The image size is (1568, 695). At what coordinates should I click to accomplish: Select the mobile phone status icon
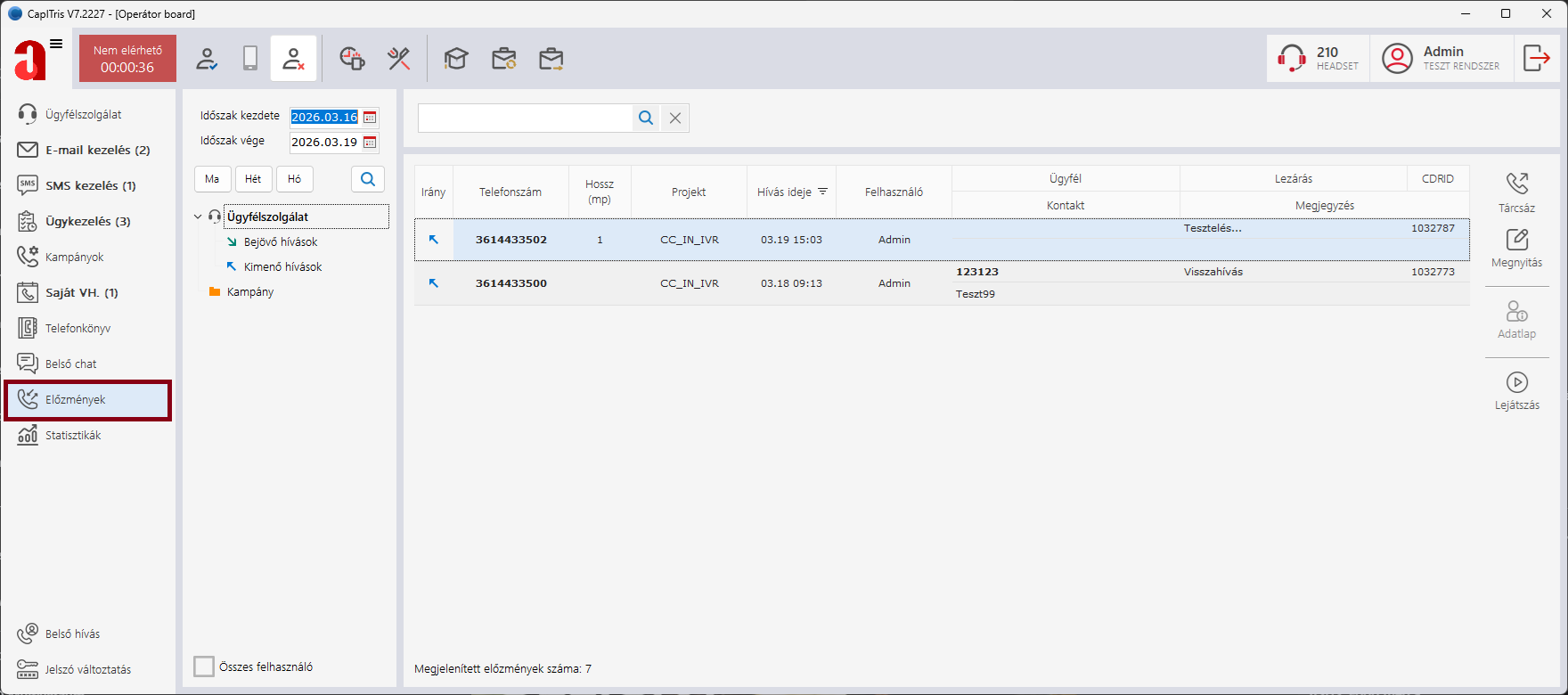pyautogui.click(x=250, y=59)
